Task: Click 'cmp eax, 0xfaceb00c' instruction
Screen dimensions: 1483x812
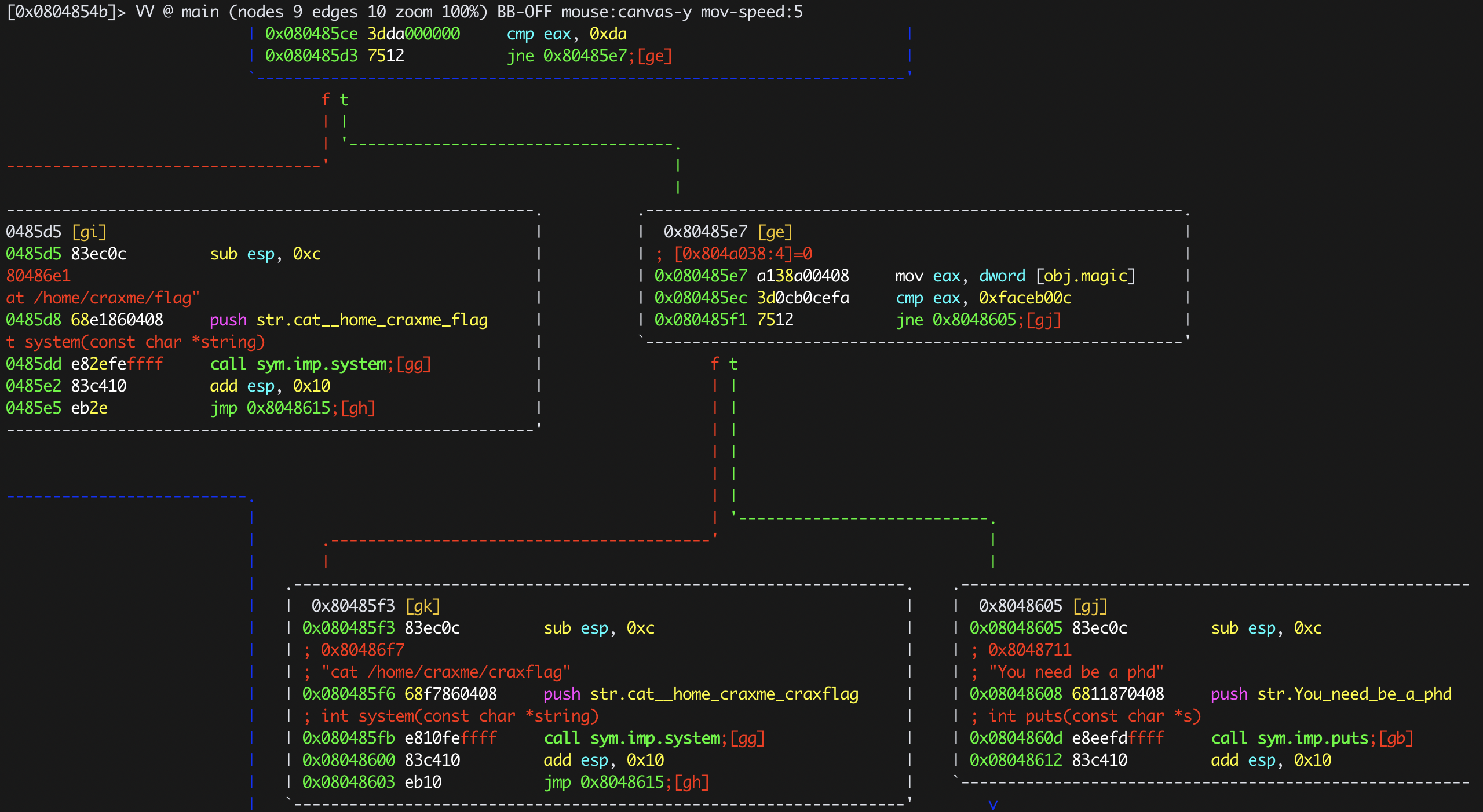Action: (x=984, y=298)
